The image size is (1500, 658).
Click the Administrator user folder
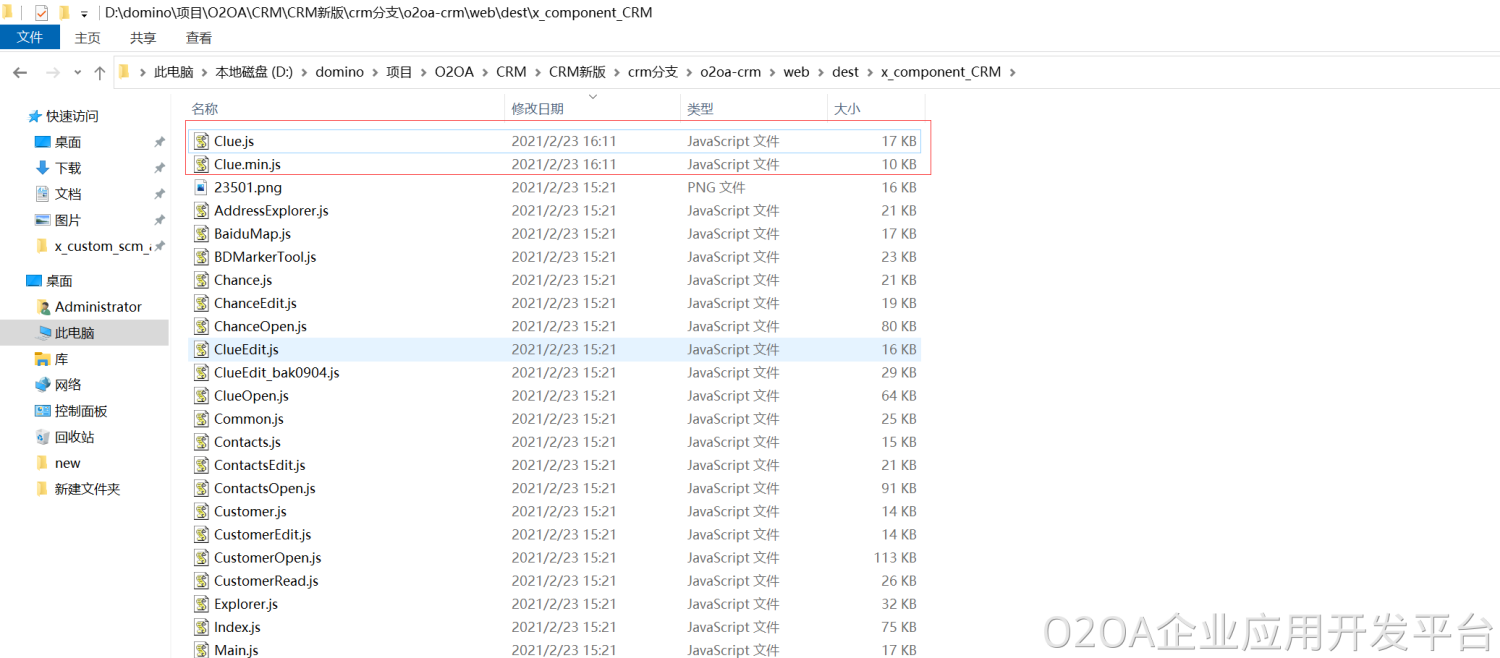coord(97,307)
